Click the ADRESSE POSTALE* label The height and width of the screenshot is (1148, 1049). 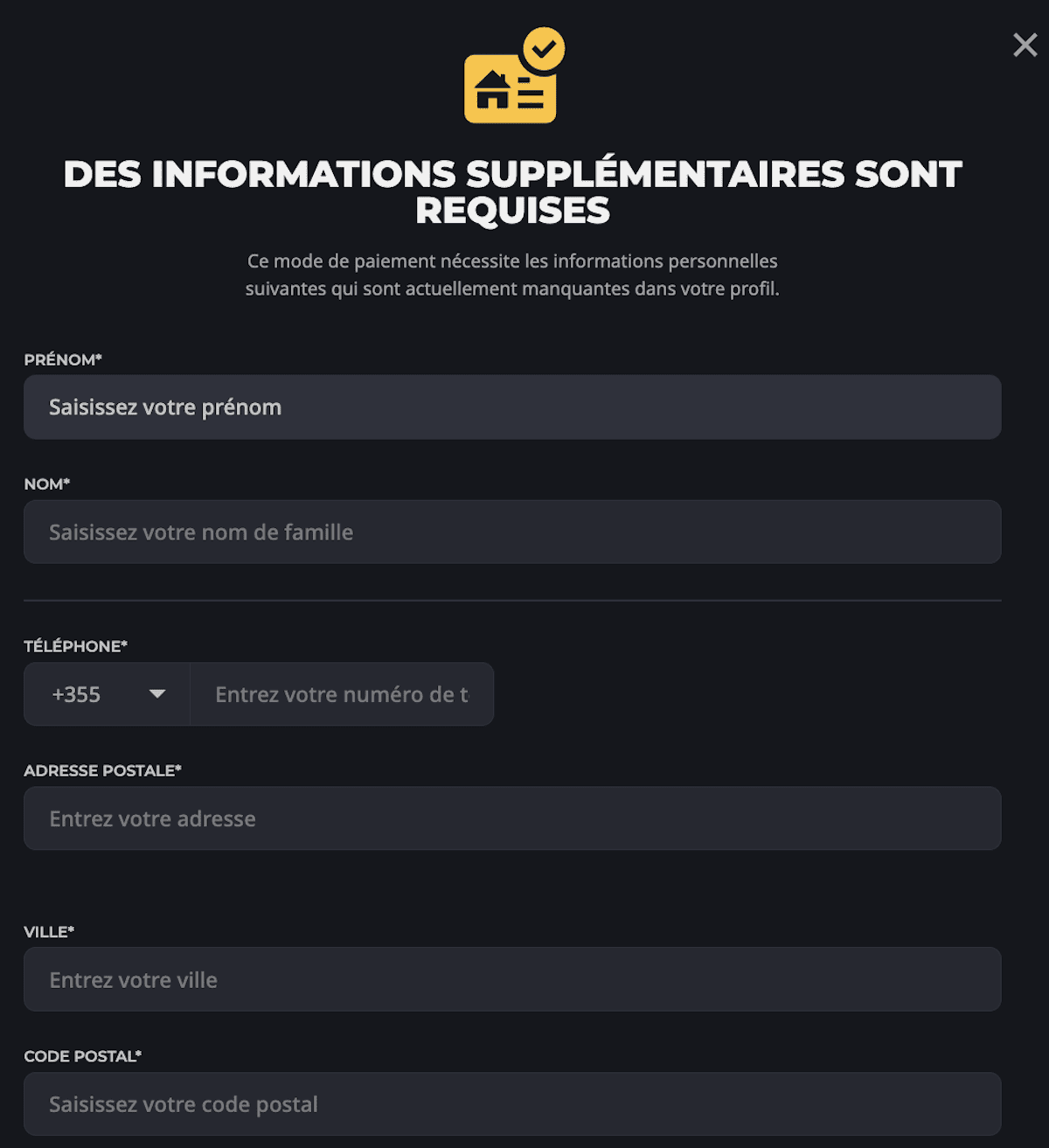coord(102,770)
